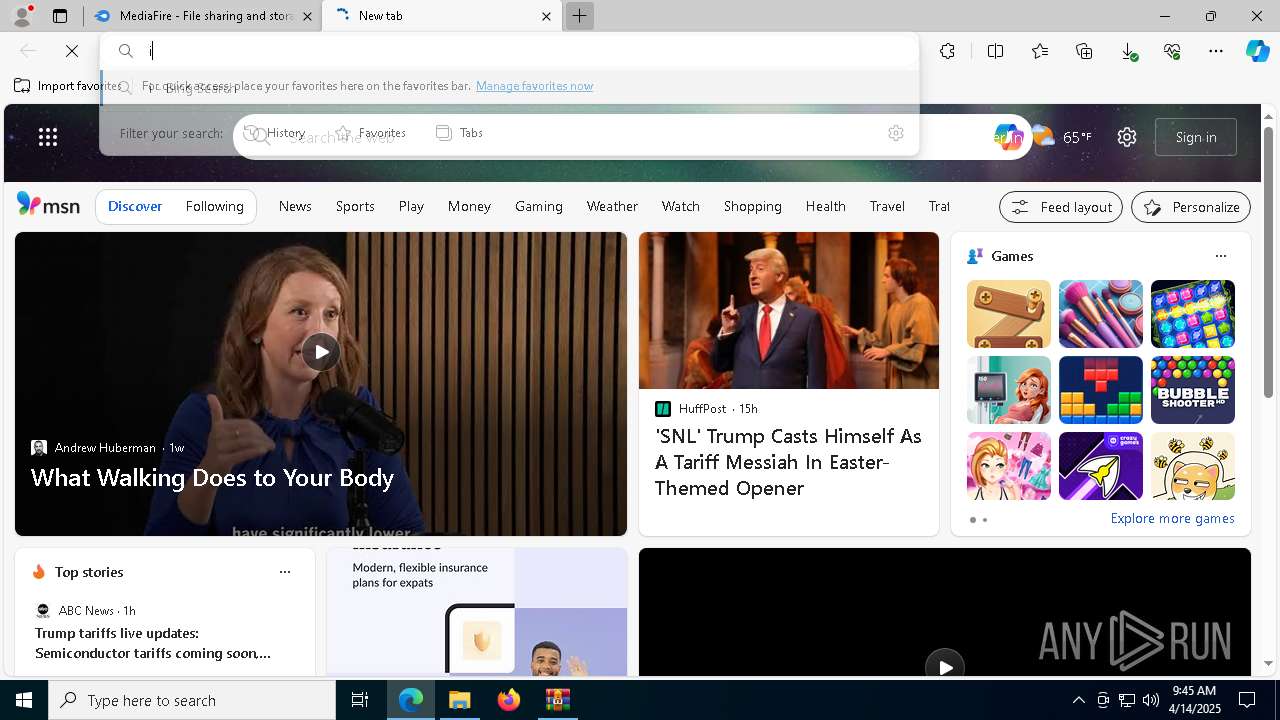This screenshot has width=1280, height=720.
Task: Toggle split screen view
Action: [995, 51]
